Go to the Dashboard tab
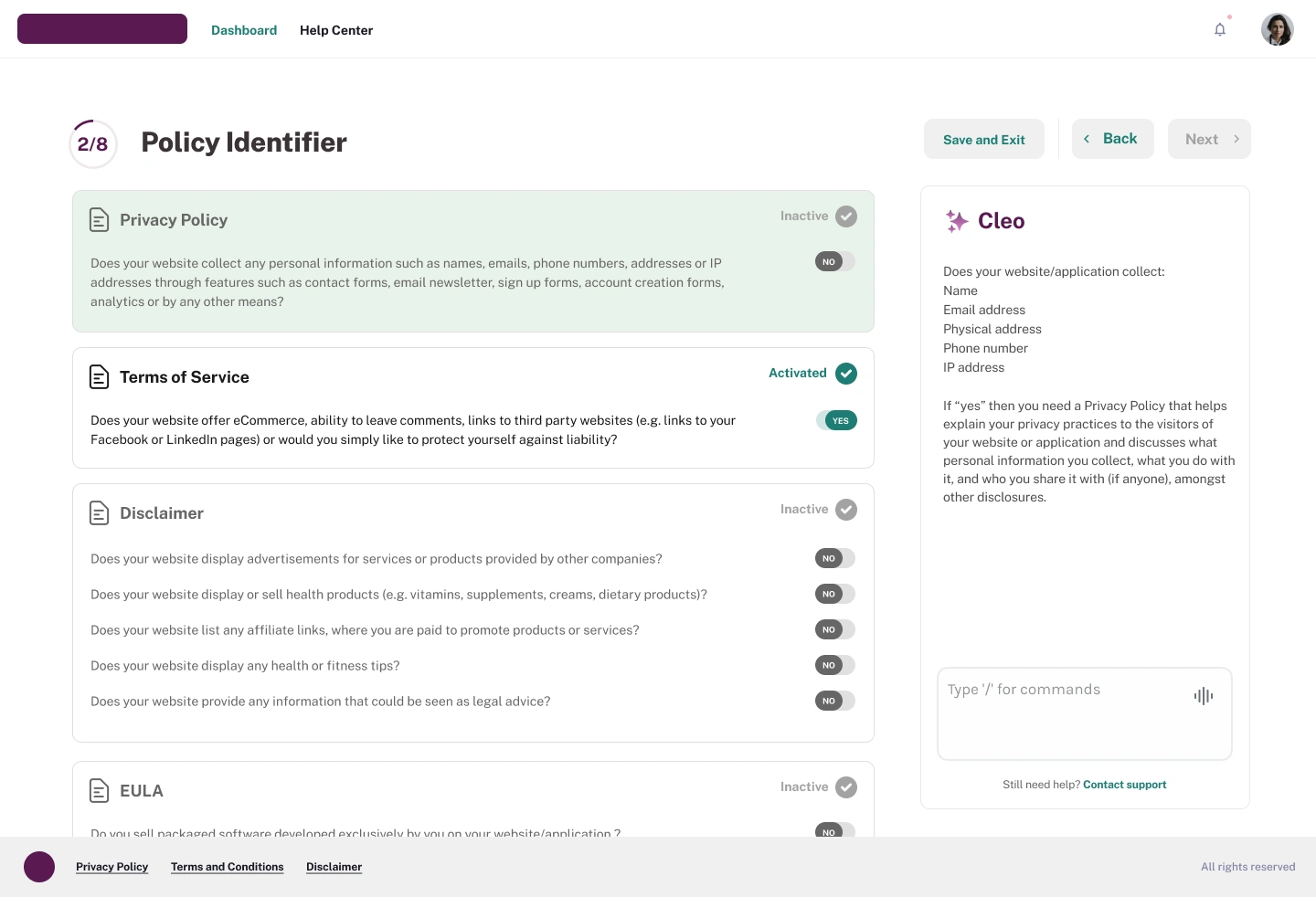 (x=244, y=30)
